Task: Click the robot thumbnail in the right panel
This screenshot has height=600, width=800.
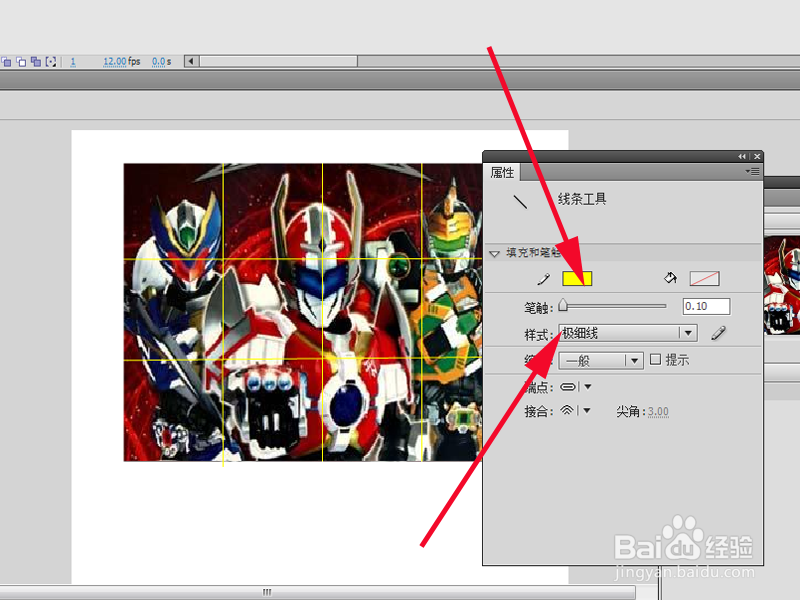Action: tap(782, 285)
